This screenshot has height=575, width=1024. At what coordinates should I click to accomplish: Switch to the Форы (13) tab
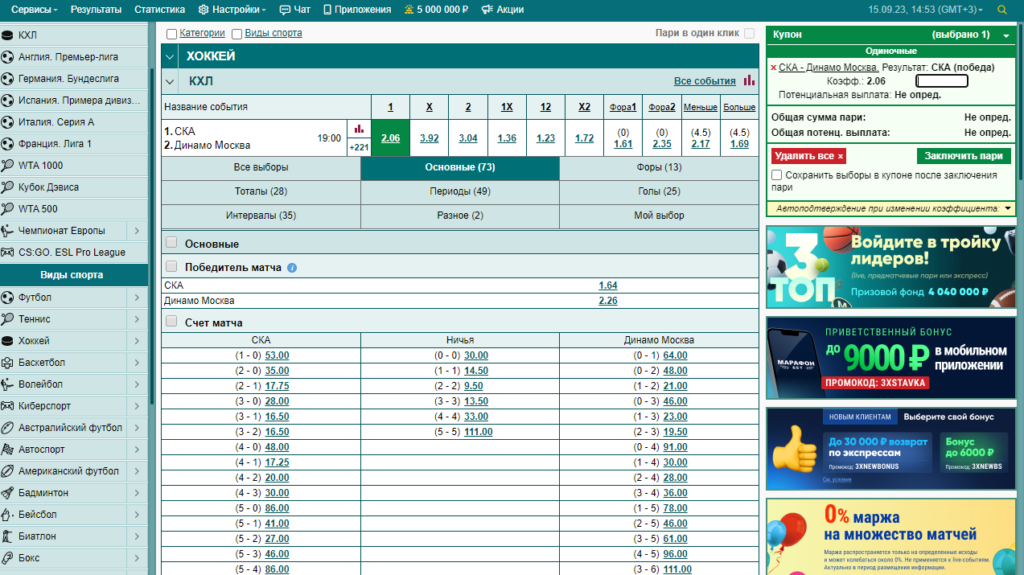tap(659, 167)
